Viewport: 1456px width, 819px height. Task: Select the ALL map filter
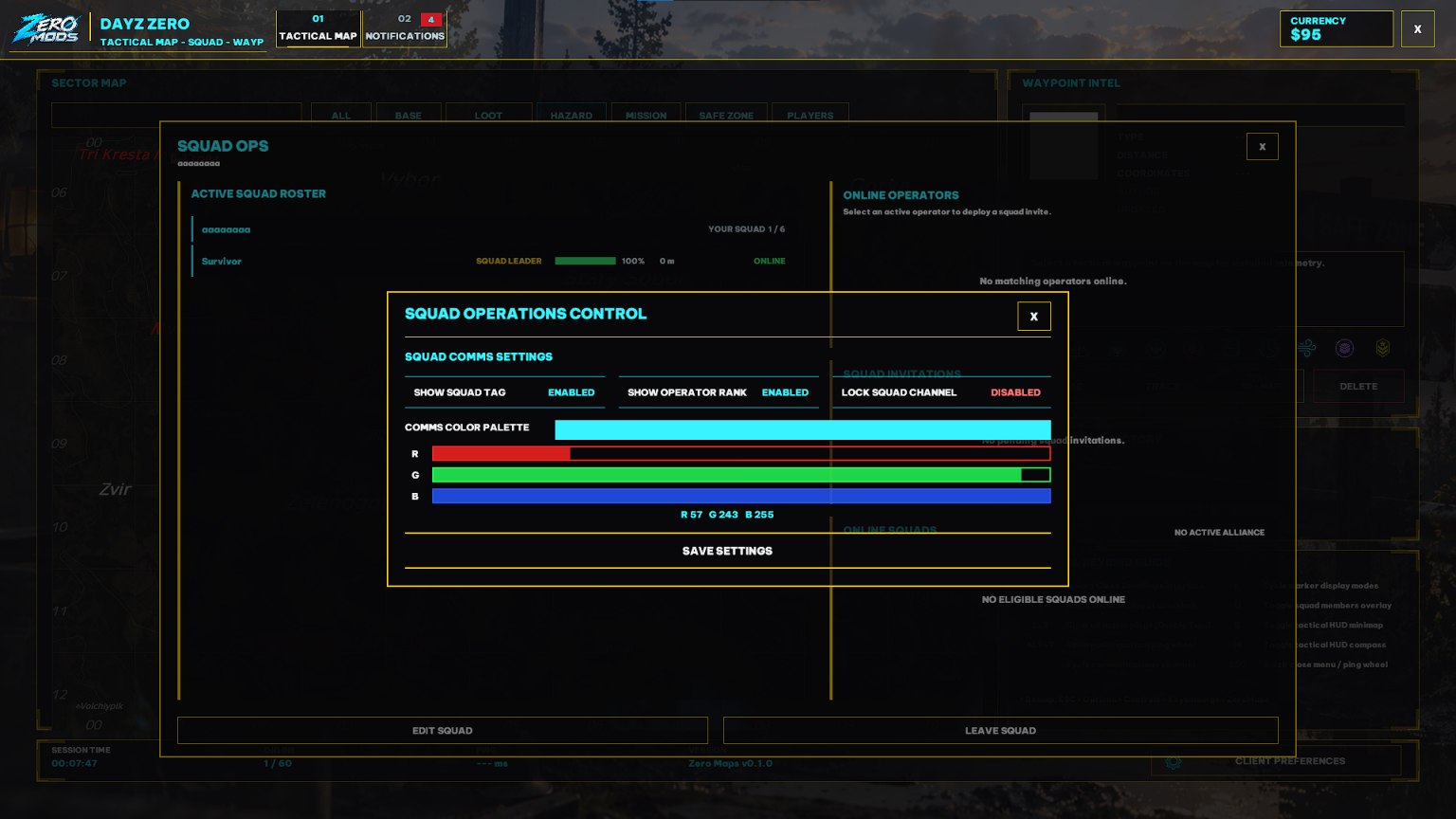click(x=341, y=115)
